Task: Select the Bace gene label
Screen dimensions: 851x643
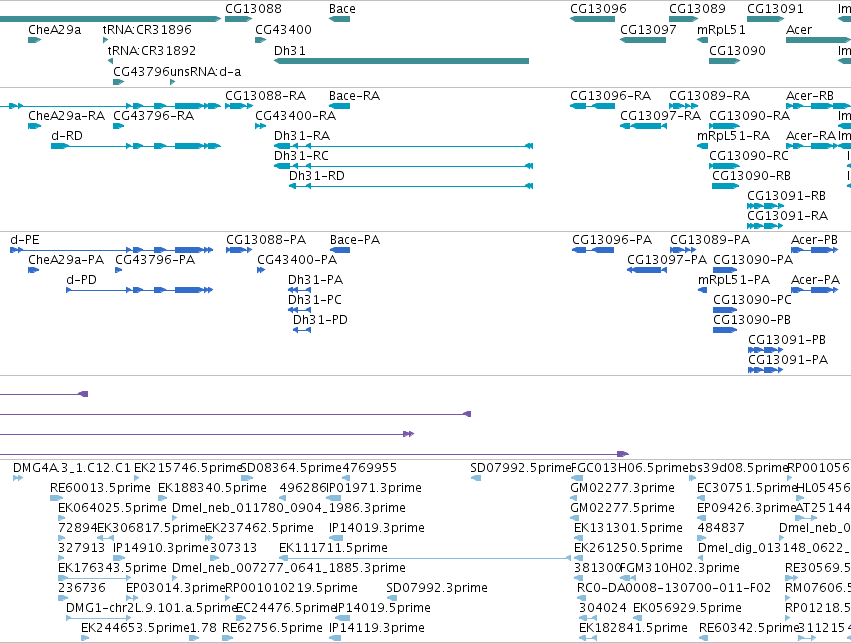Action: point(342,9)
